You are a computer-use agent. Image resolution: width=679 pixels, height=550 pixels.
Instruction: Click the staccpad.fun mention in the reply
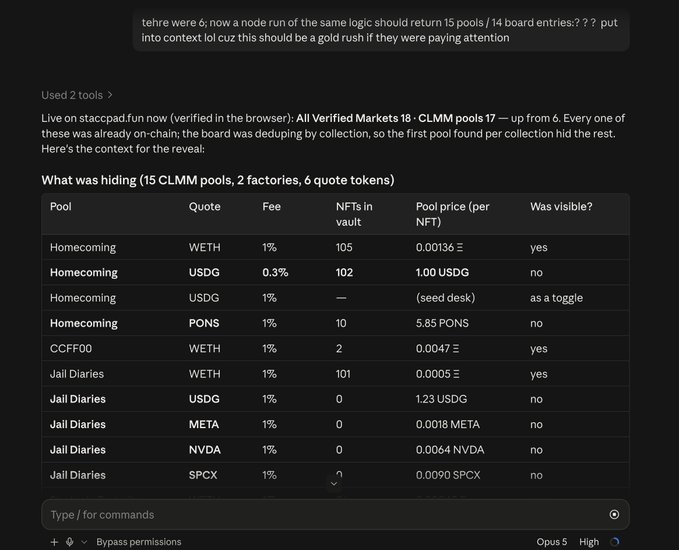(x=111, y=118)
